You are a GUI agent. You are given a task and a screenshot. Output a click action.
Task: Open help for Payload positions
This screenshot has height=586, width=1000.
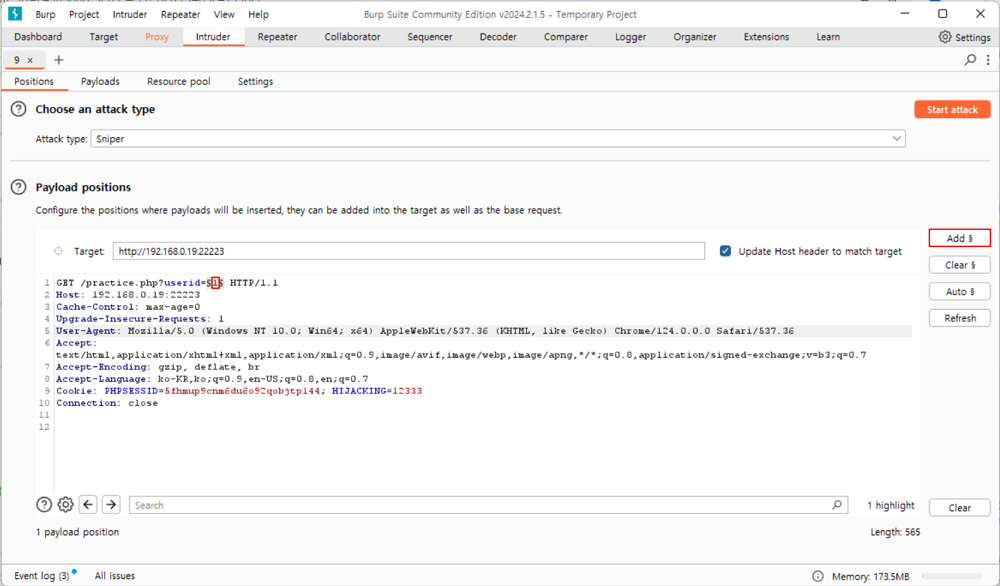(18, 187)
